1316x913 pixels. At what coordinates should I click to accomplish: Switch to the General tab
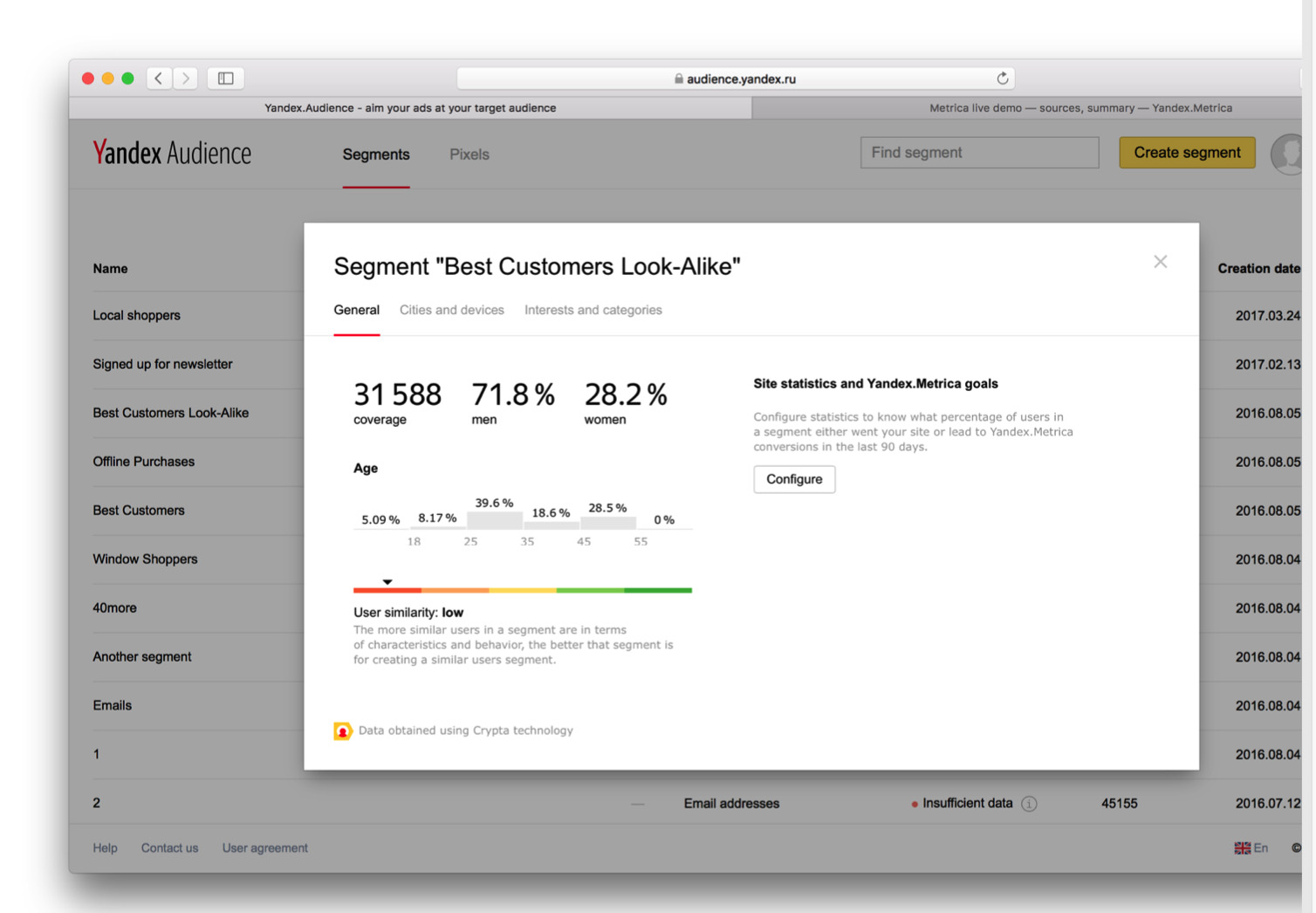click(x=356, y=310)
